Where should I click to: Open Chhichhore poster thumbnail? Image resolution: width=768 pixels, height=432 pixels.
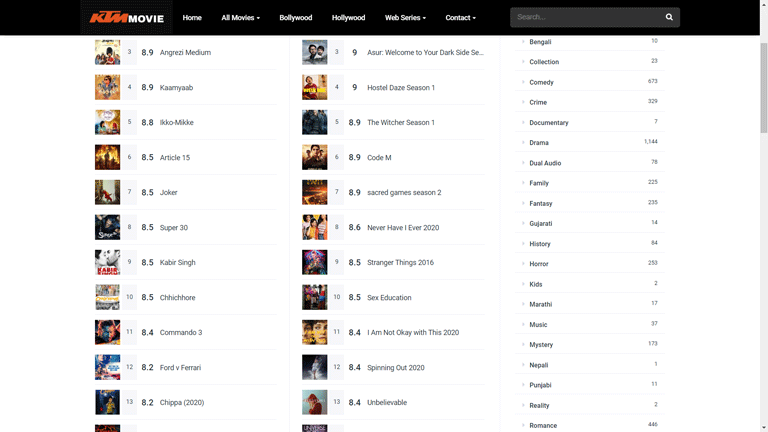(107, 297)
